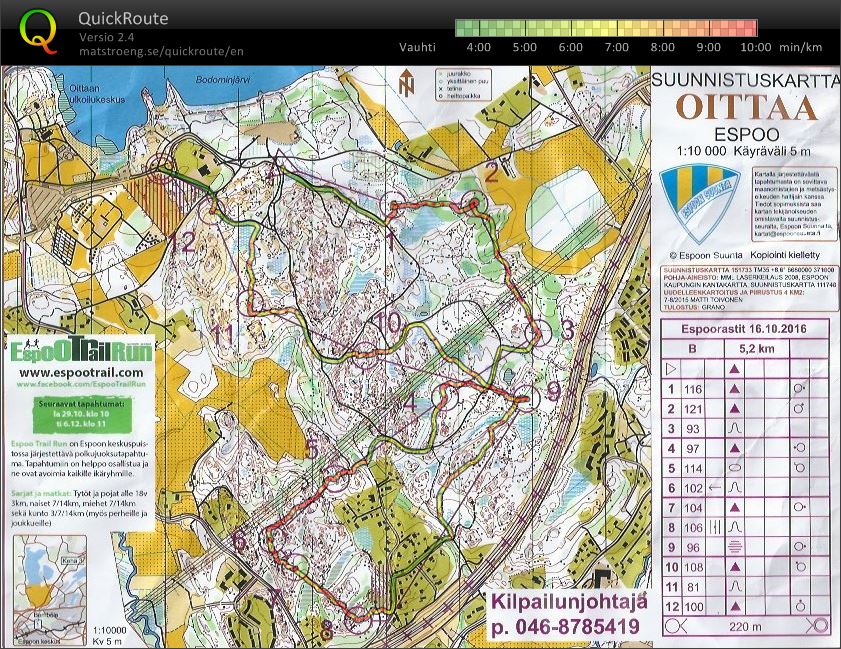Click control number 11 on the map
The height and width of the screenshot is (649, 841).
click(223, 335)
